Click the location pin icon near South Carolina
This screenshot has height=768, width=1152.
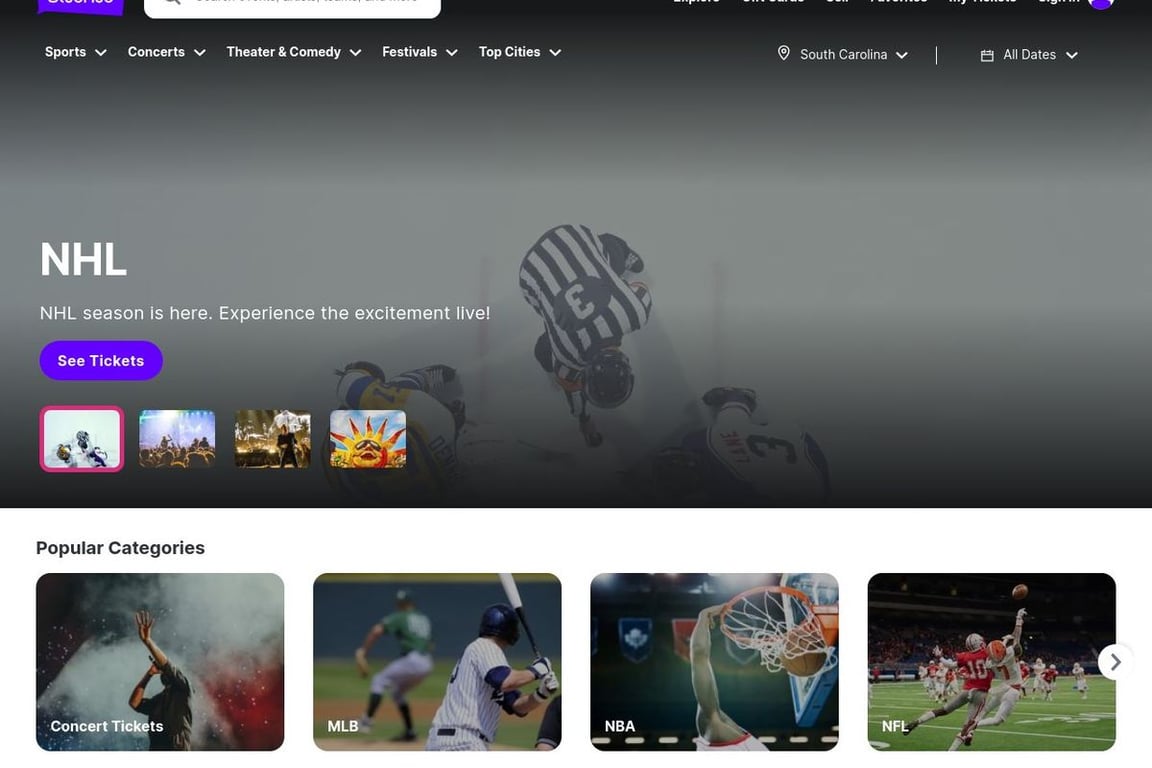pyautogui.click(x=783, y=53)
